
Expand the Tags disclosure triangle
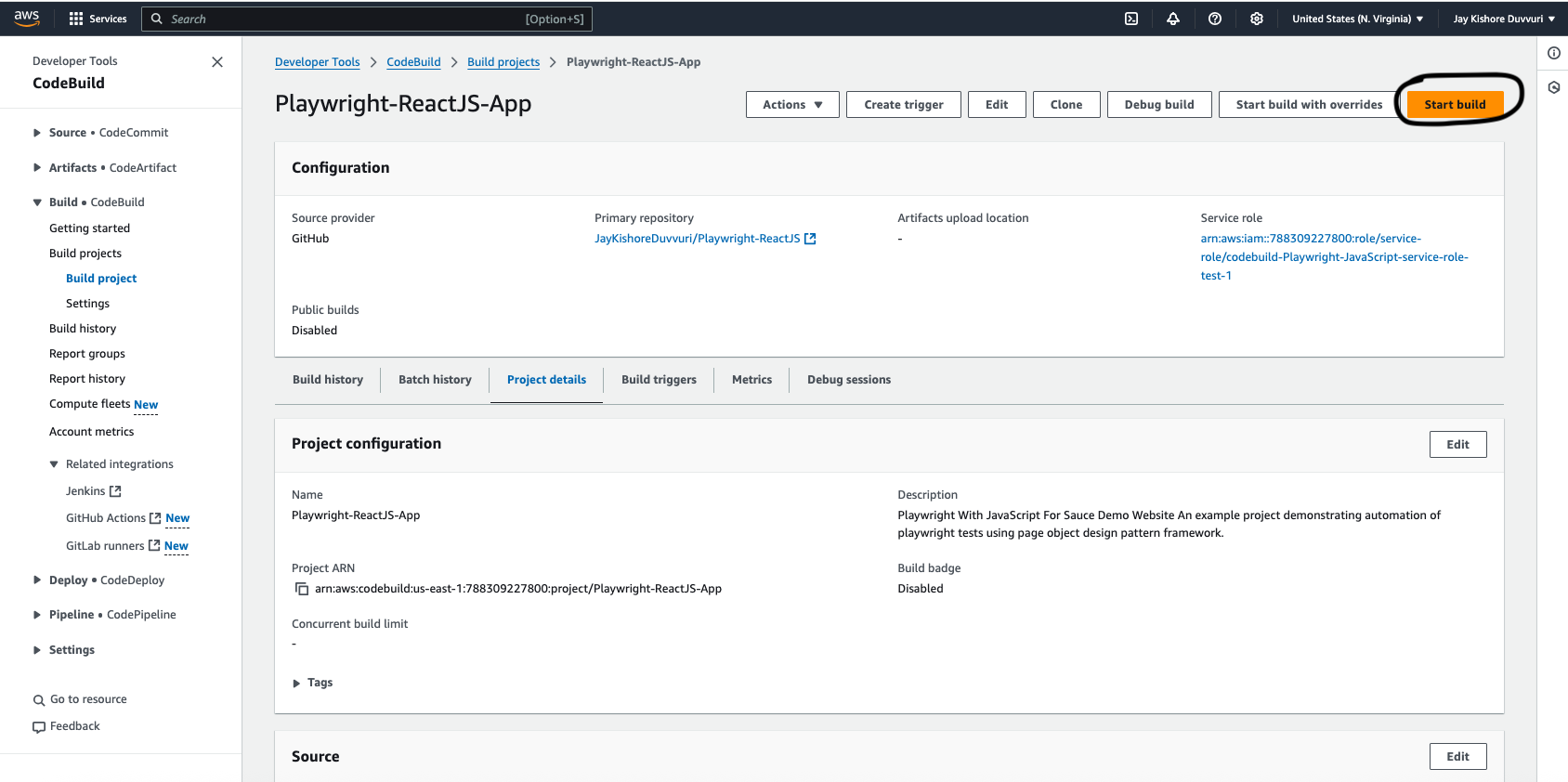(x=296, y=684)
